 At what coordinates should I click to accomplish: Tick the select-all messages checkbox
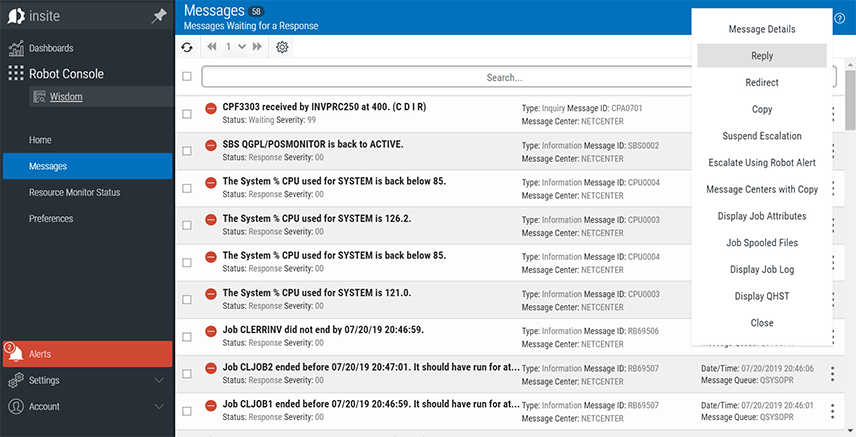(x=187, y=76)
